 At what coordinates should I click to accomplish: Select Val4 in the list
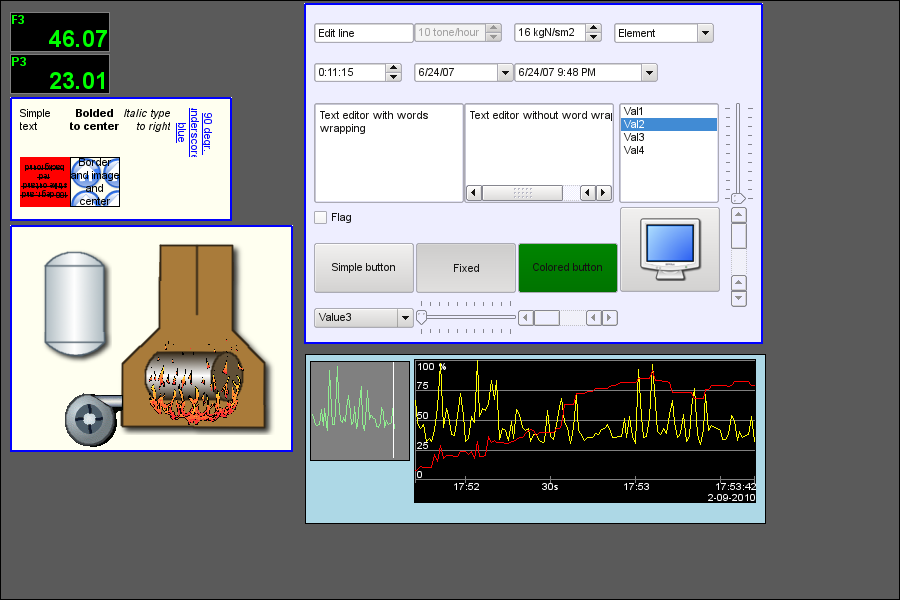tap(634, 150)
